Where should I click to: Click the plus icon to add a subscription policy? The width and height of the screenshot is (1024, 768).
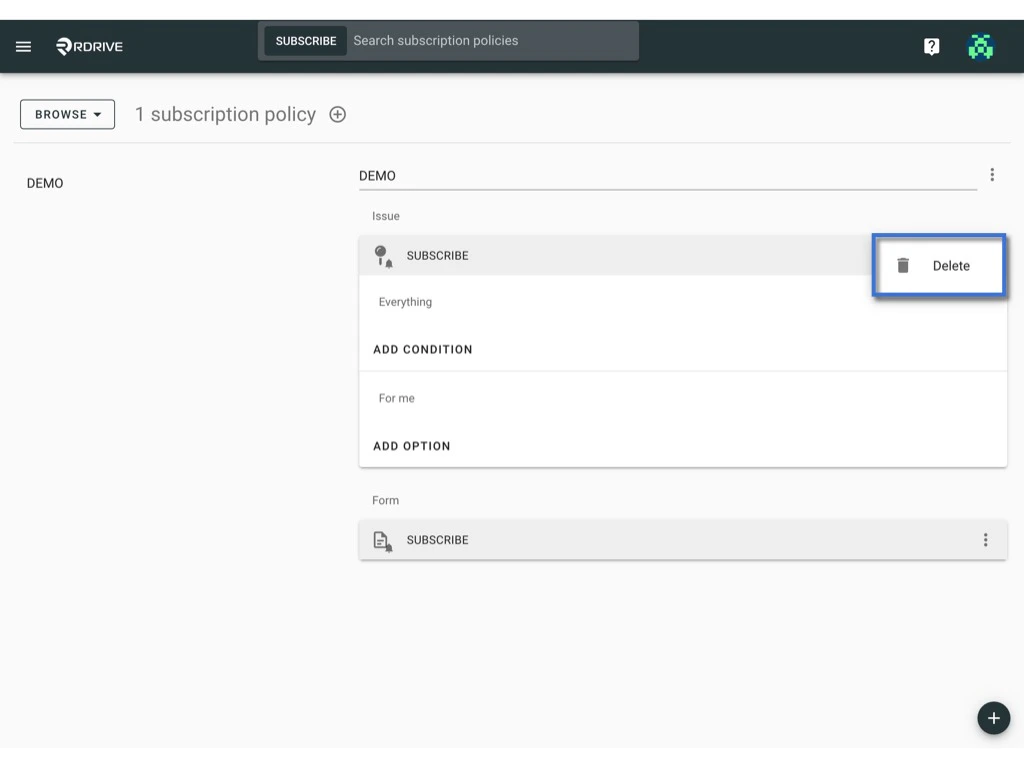pos(337,114)
